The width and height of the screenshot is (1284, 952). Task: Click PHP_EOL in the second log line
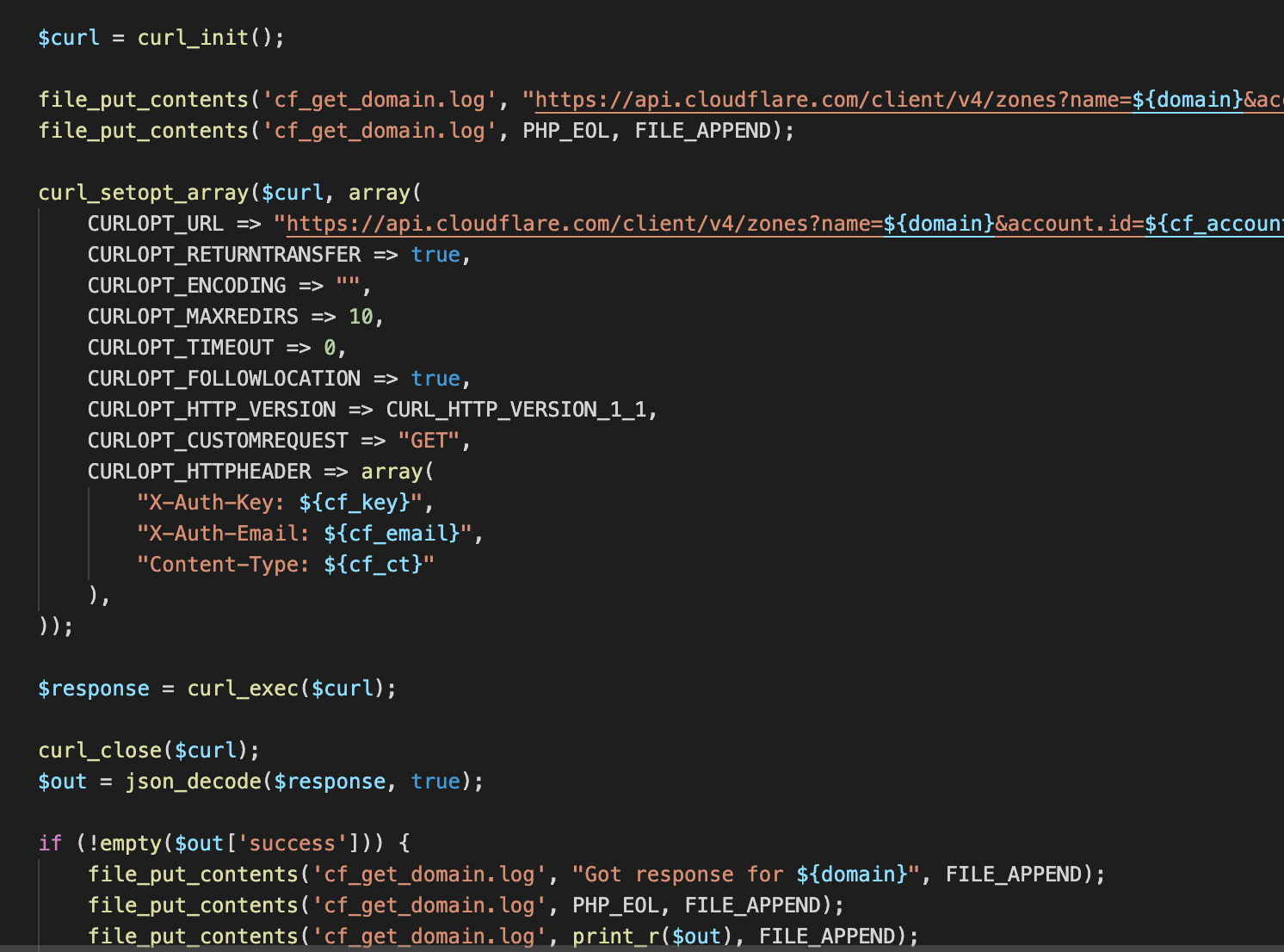tap(565, 131)
